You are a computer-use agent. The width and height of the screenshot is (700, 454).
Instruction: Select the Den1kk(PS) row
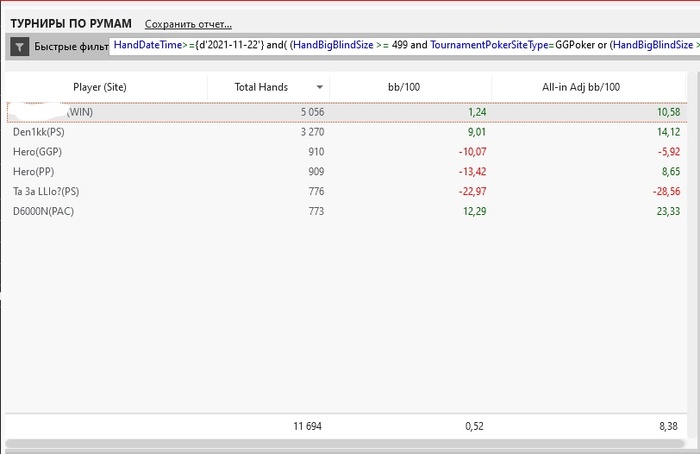tap(346, 132)
